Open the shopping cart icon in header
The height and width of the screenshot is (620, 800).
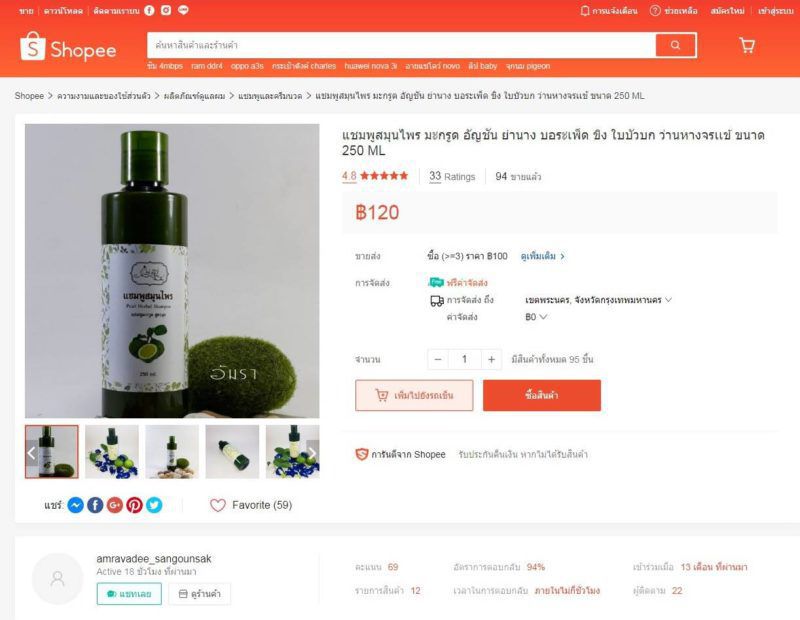747,45
